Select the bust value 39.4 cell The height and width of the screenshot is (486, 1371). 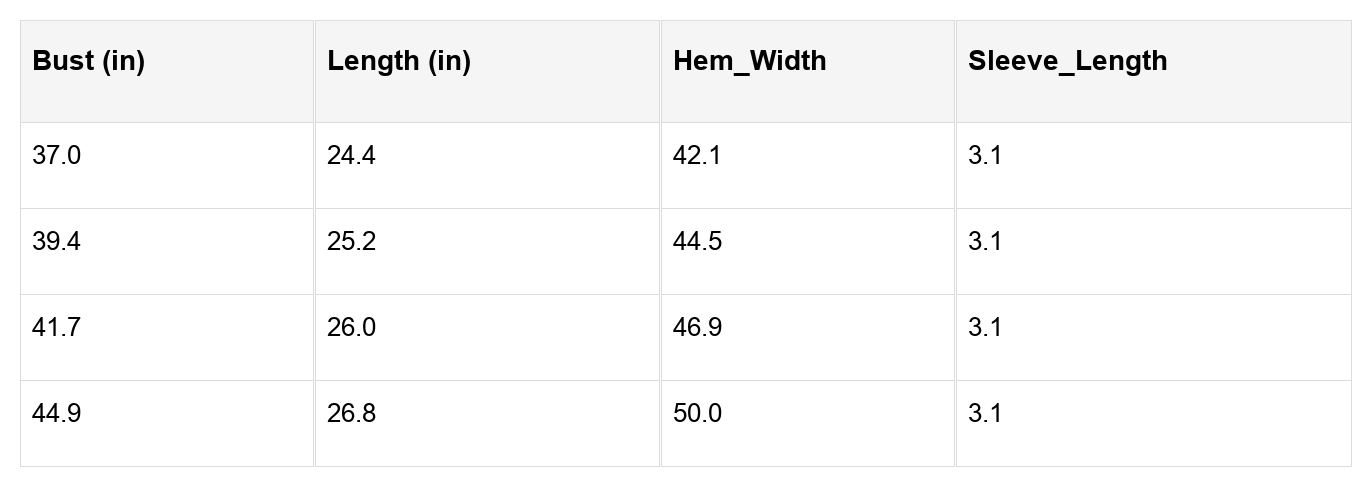tap(56, 242)
